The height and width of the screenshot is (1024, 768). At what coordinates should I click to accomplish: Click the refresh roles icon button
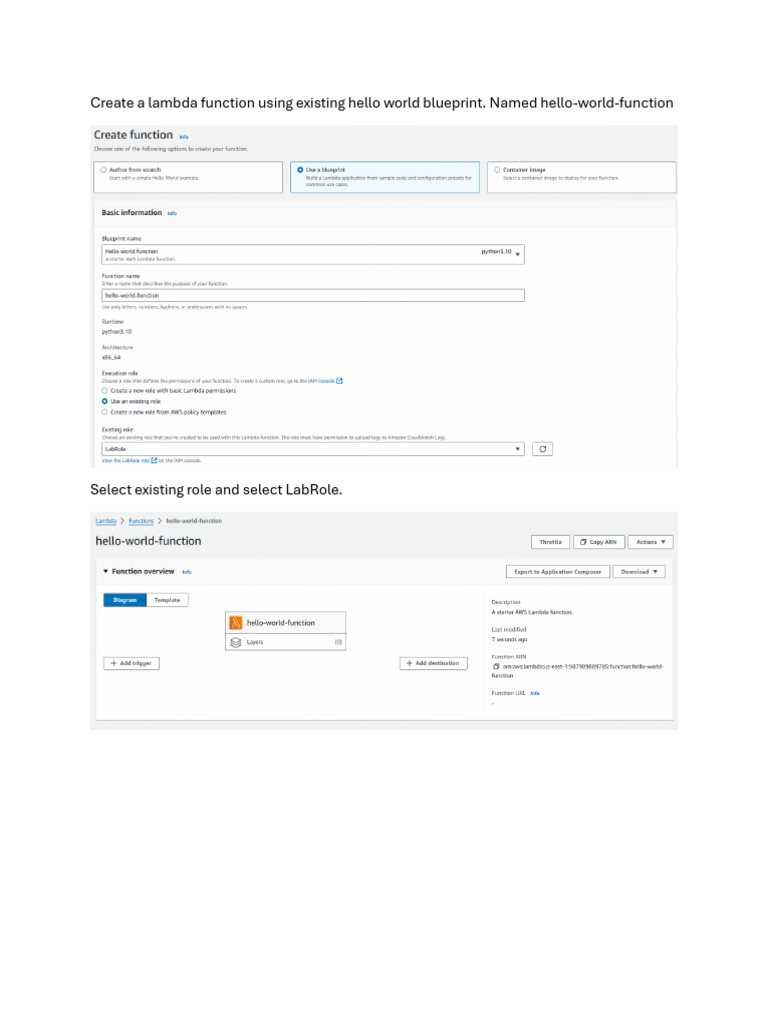[542, 449]
